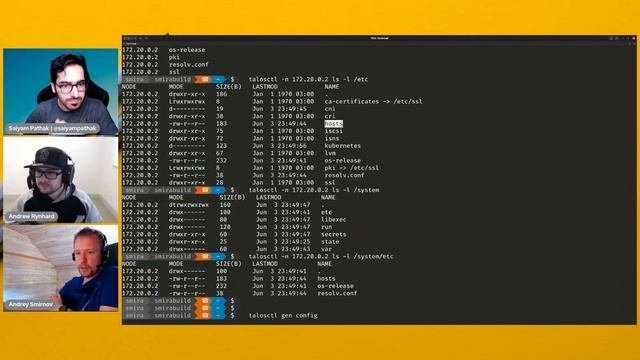Click the 'kubernetes' directory name
The height and width of the screenshot is (360, 640).
(x=342, y=145)
